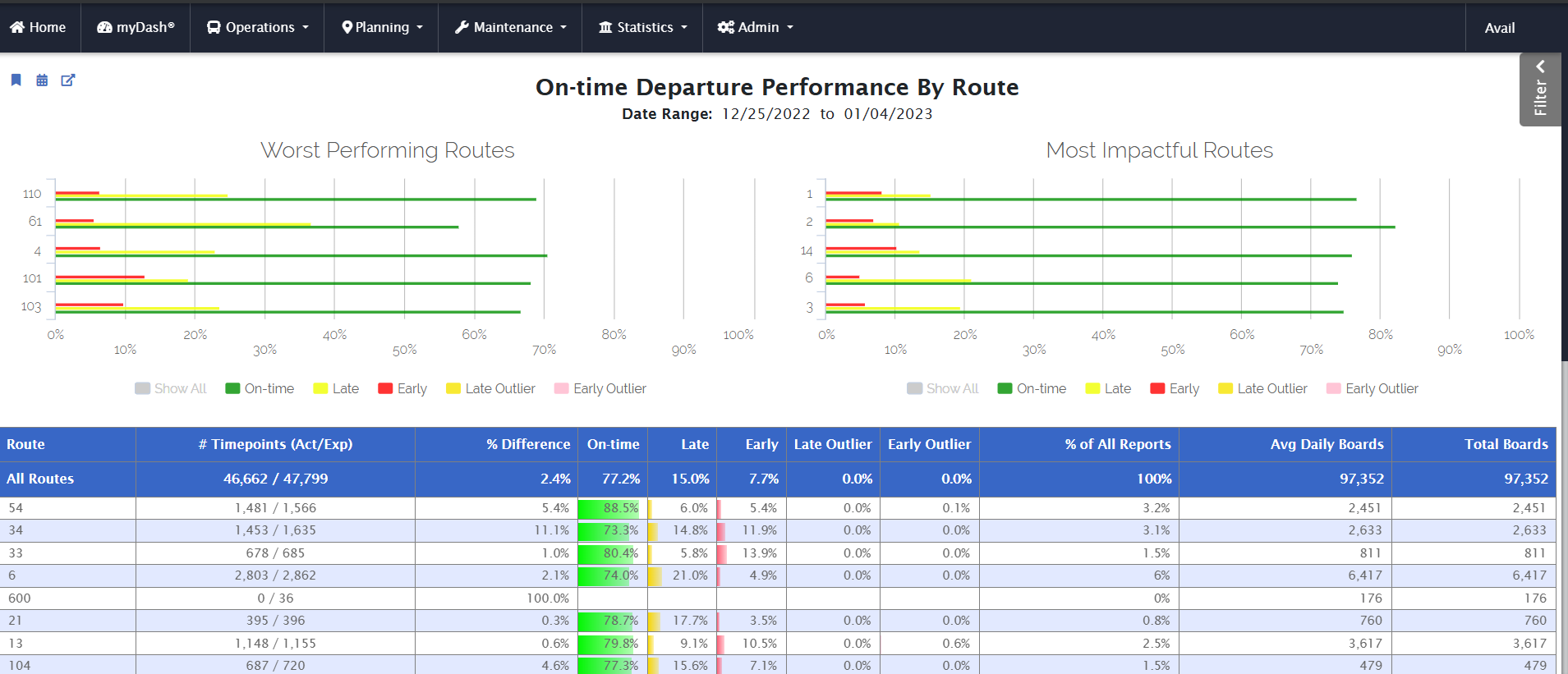Sort table by Route column header
The image size is (1568, 674).
tap(26, 444)
